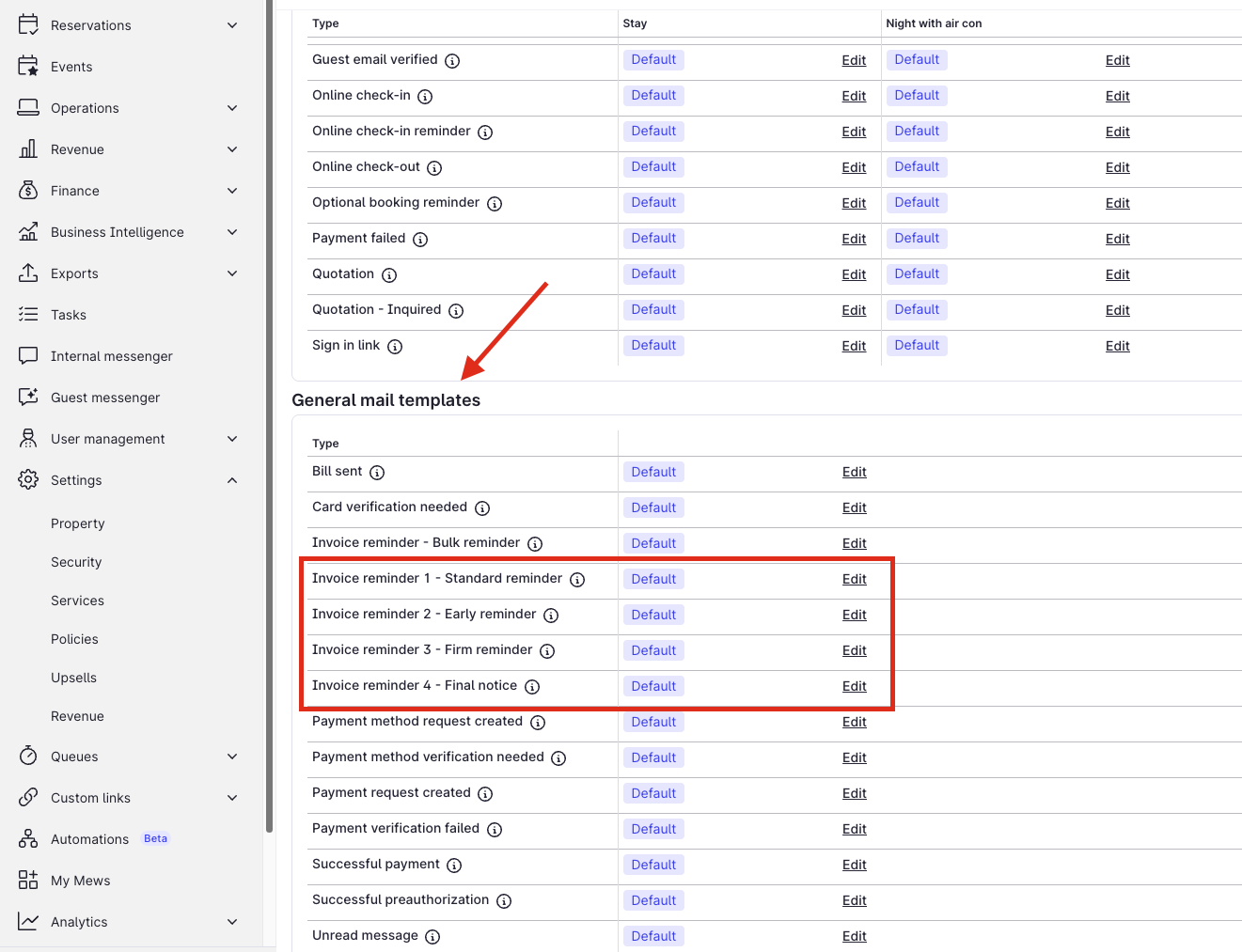Collapse the Settings menu chevron
Viewport: 1242px width, 952px height.
(232, 479)
